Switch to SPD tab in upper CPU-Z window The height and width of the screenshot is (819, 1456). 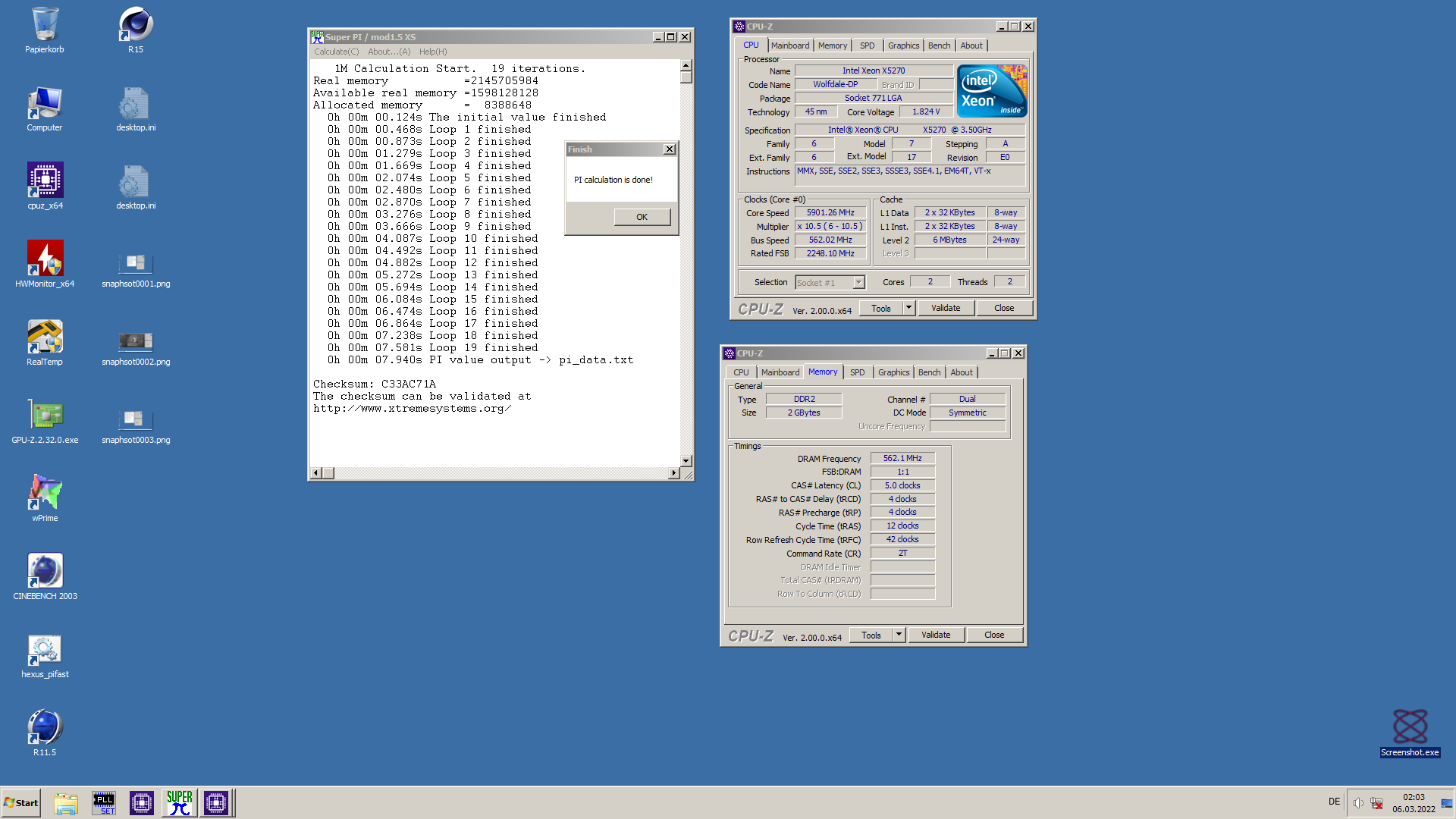868,45
